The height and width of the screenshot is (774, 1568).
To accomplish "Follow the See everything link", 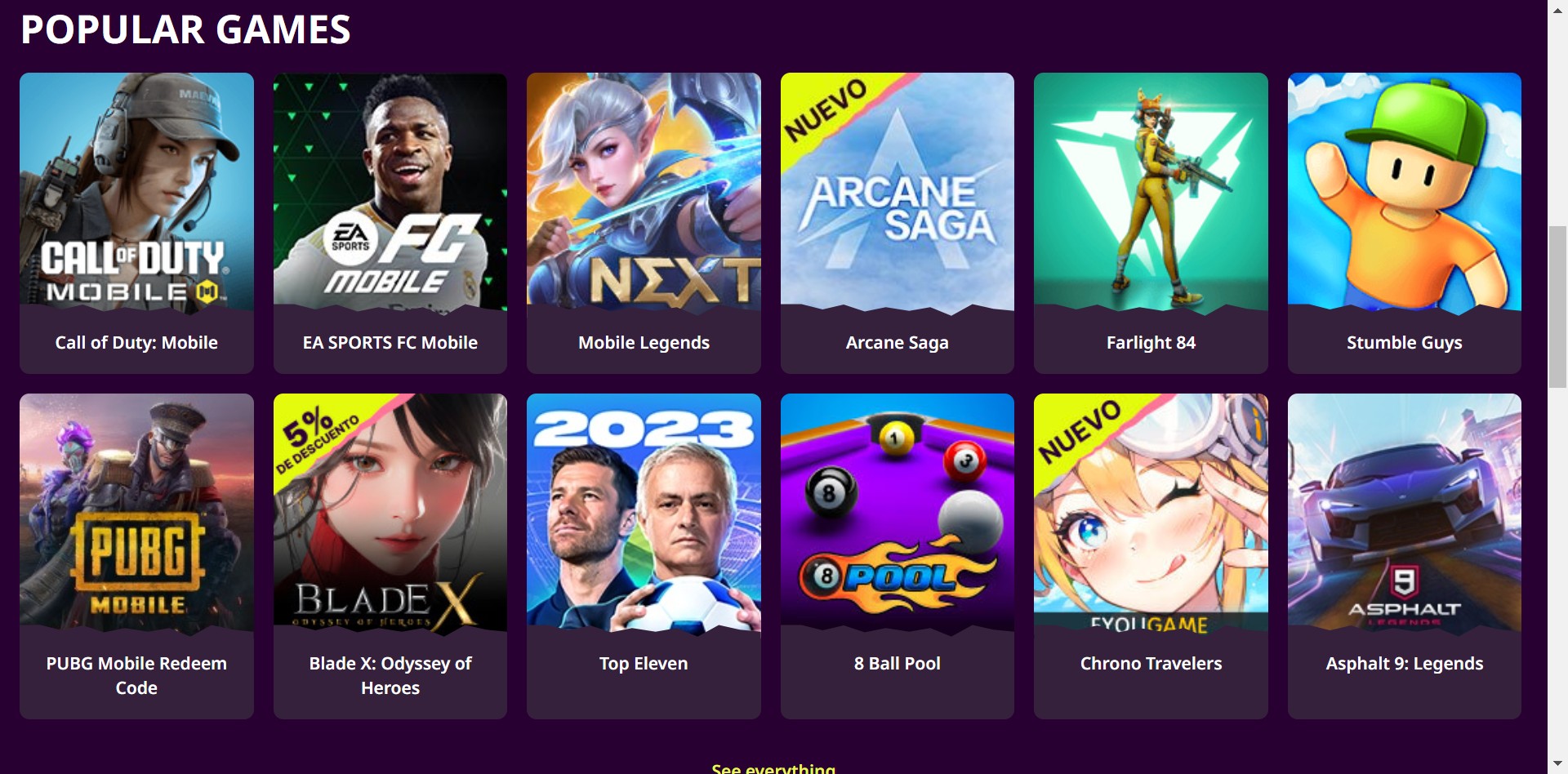I will pyautogui.click(x=773, y=768).
